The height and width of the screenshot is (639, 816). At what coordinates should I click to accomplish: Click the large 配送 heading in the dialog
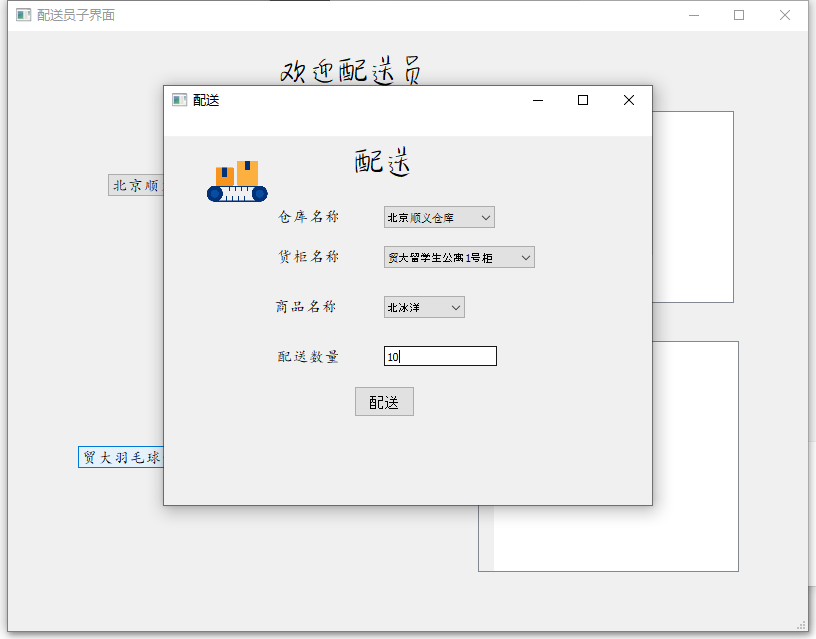tap(382, 162)
